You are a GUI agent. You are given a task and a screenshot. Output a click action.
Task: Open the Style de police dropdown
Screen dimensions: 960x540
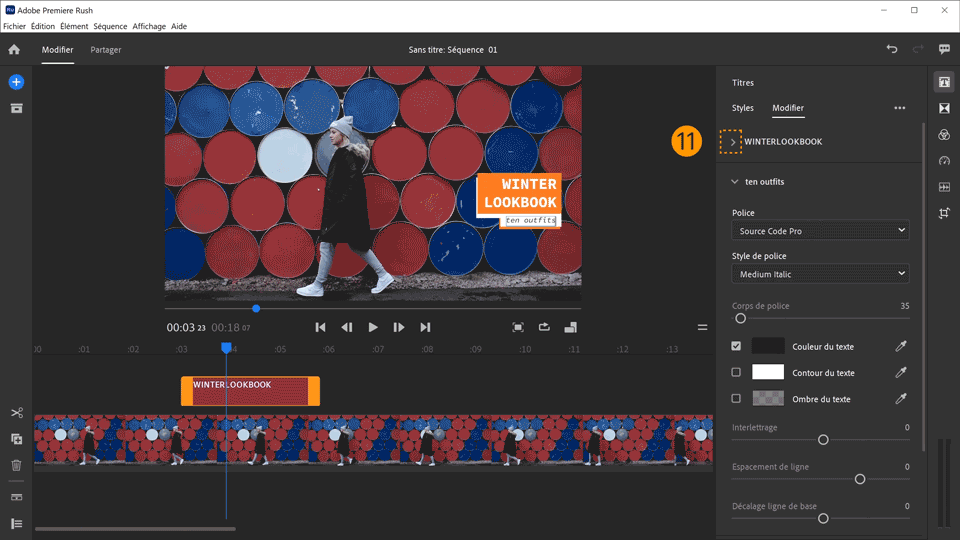pos(820,274)
